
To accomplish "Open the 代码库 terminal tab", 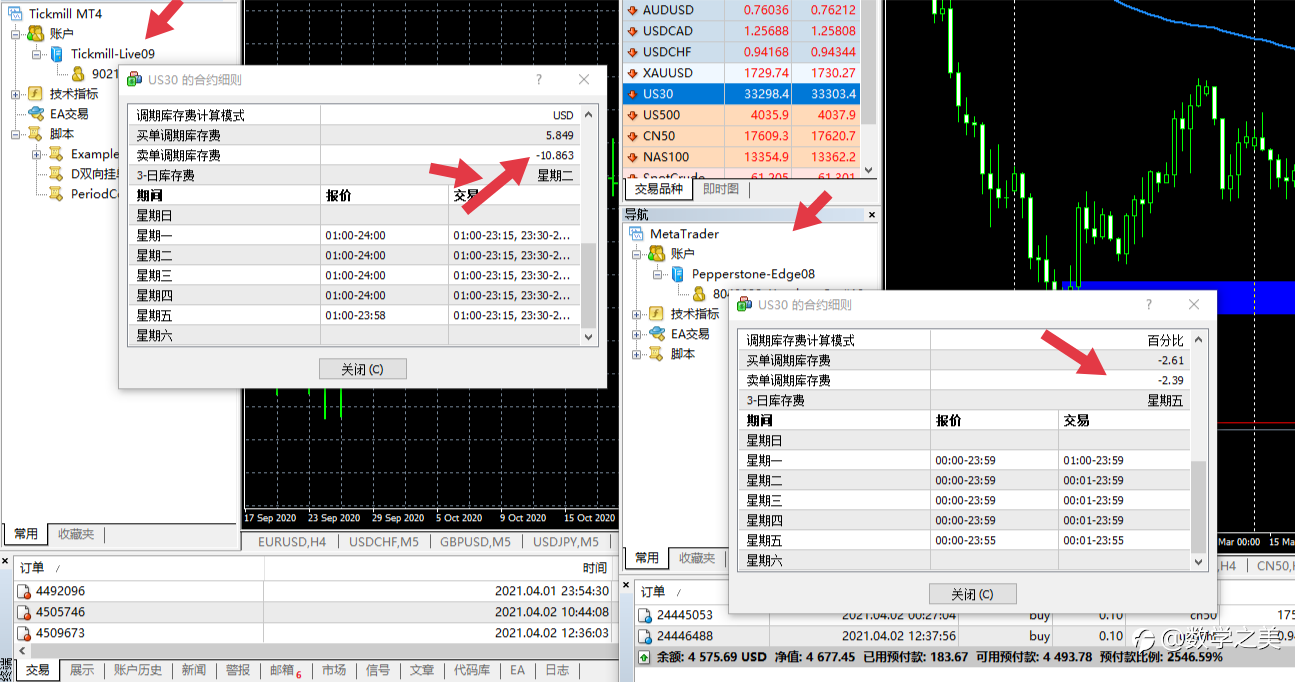I will [x=472, y=670].
